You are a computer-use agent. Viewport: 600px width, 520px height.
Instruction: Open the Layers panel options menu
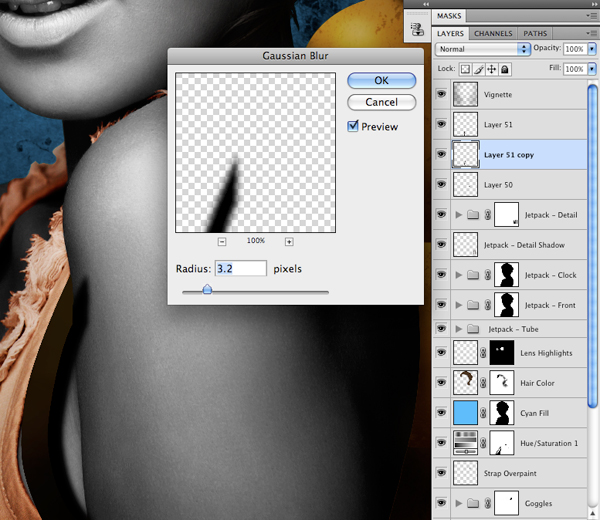point(592,33)
